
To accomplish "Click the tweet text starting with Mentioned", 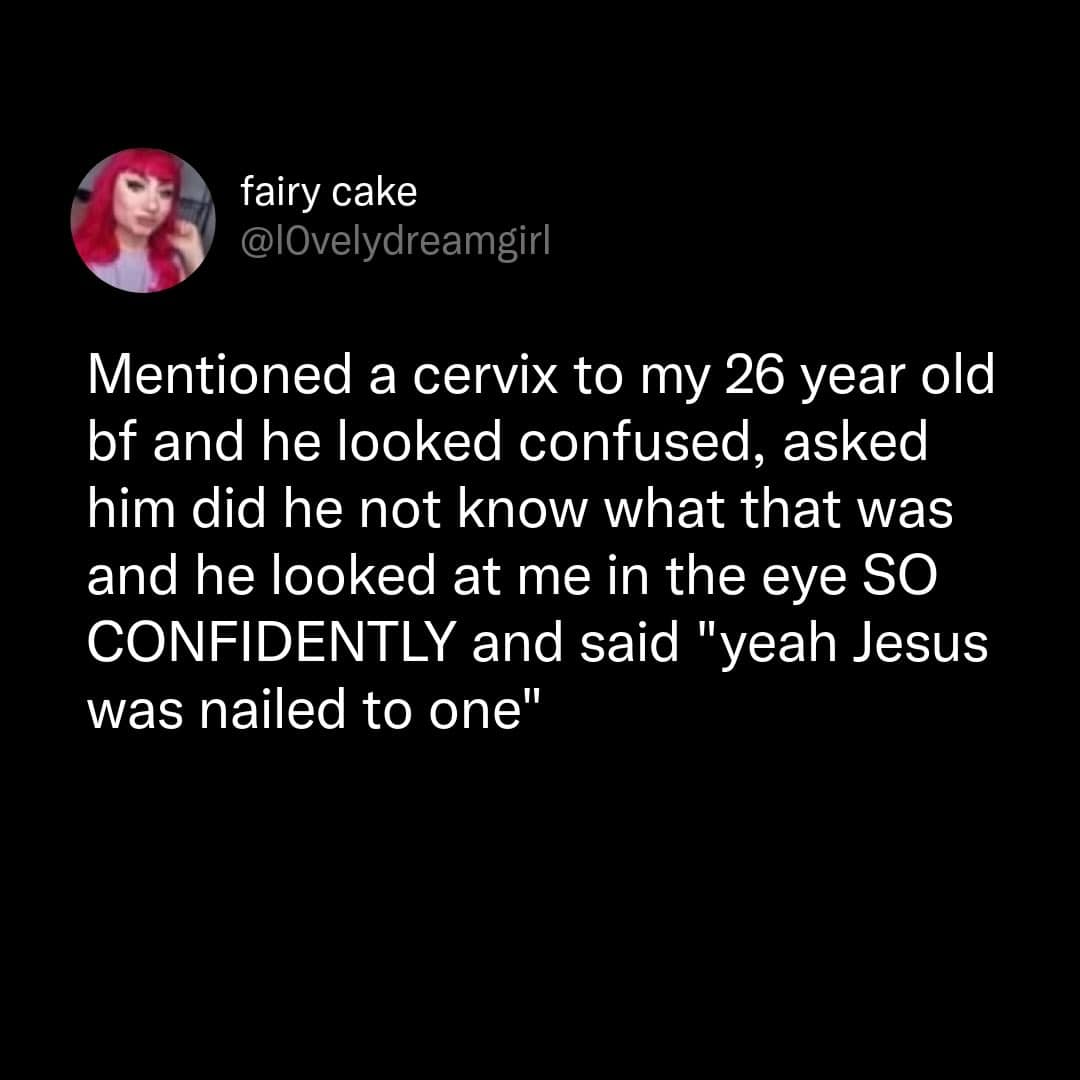I will tap(541, 543).
